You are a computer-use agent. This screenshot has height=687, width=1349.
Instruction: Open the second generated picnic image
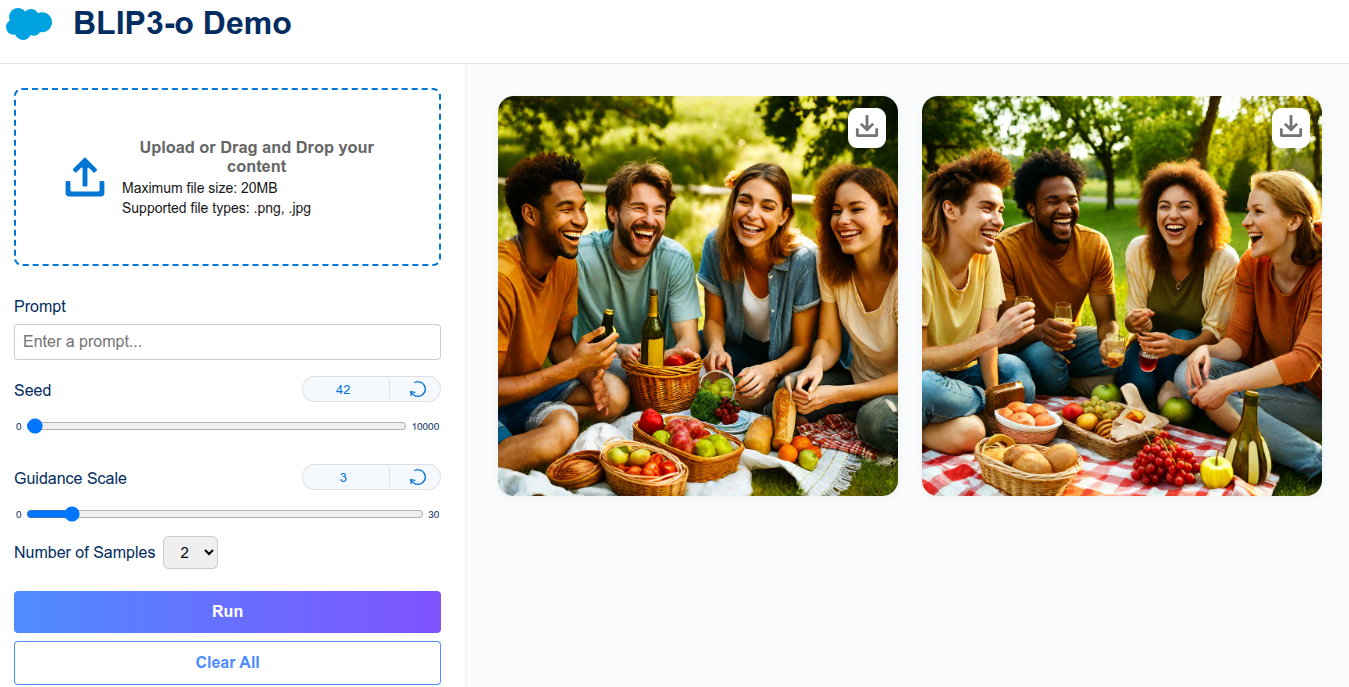click(1122, 296)
